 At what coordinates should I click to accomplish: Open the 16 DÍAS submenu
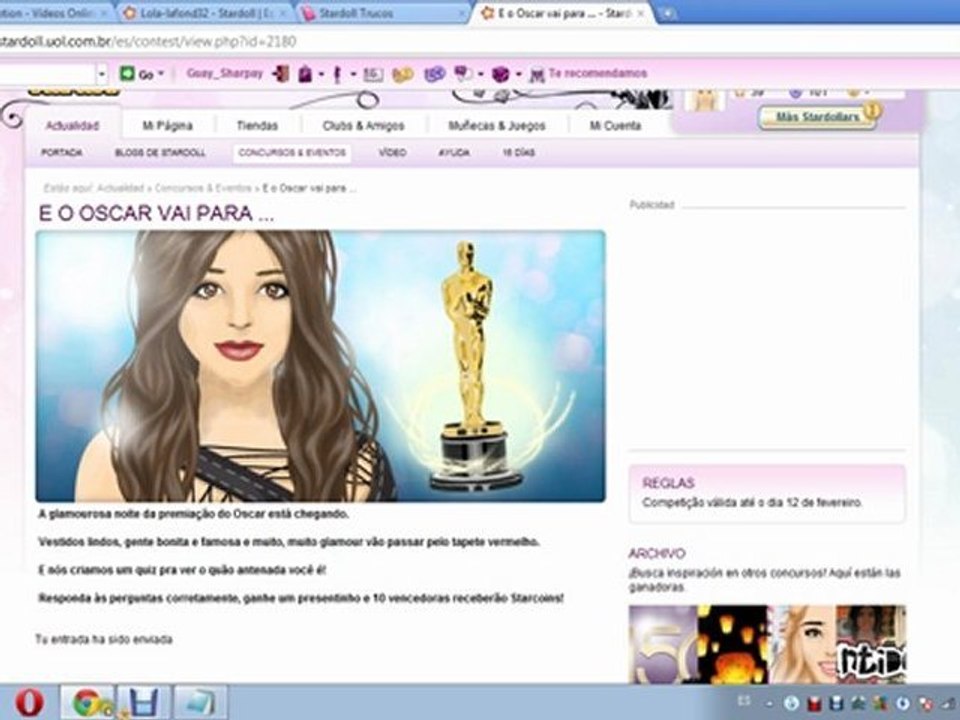pos(519,152)
